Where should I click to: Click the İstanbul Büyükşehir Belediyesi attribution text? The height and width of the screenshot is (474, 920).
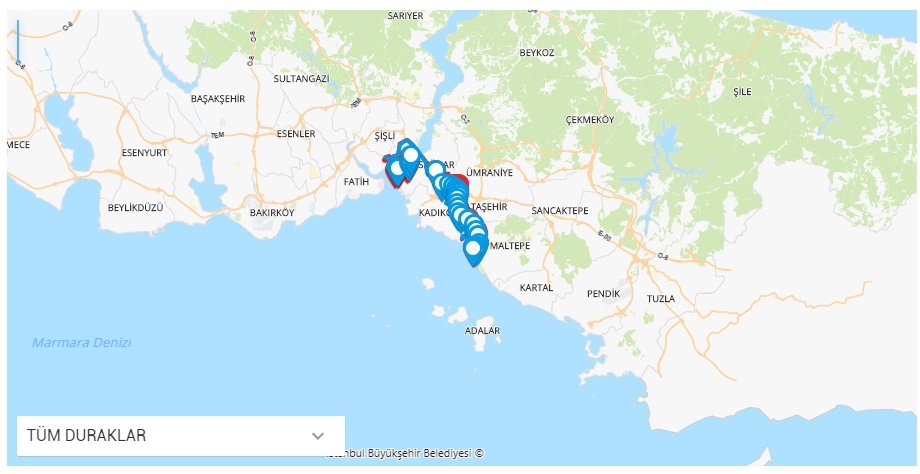coord(405,453)
